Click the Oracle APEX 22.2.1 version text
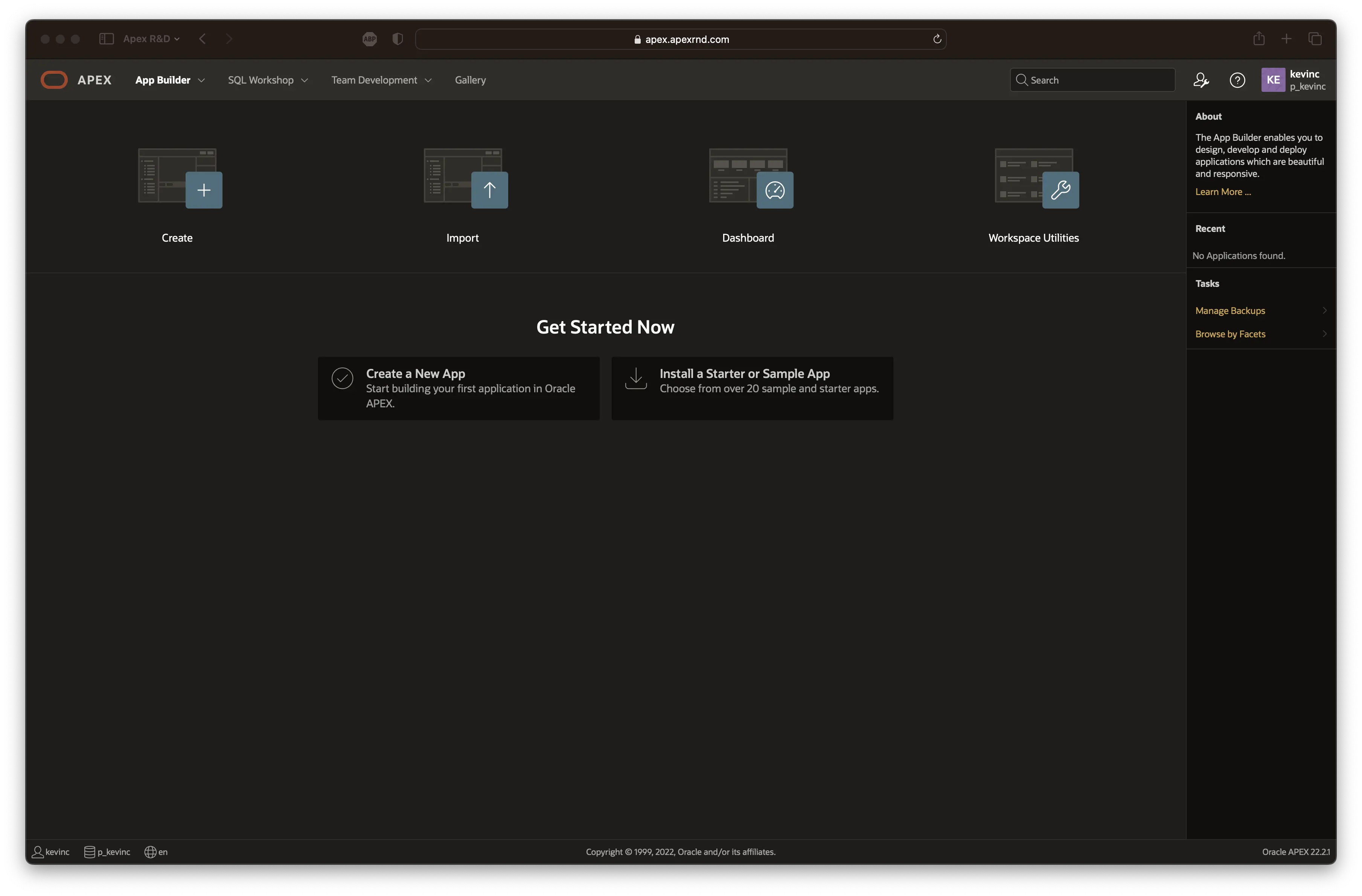The image size is (1362, 896). point(1296,852)
